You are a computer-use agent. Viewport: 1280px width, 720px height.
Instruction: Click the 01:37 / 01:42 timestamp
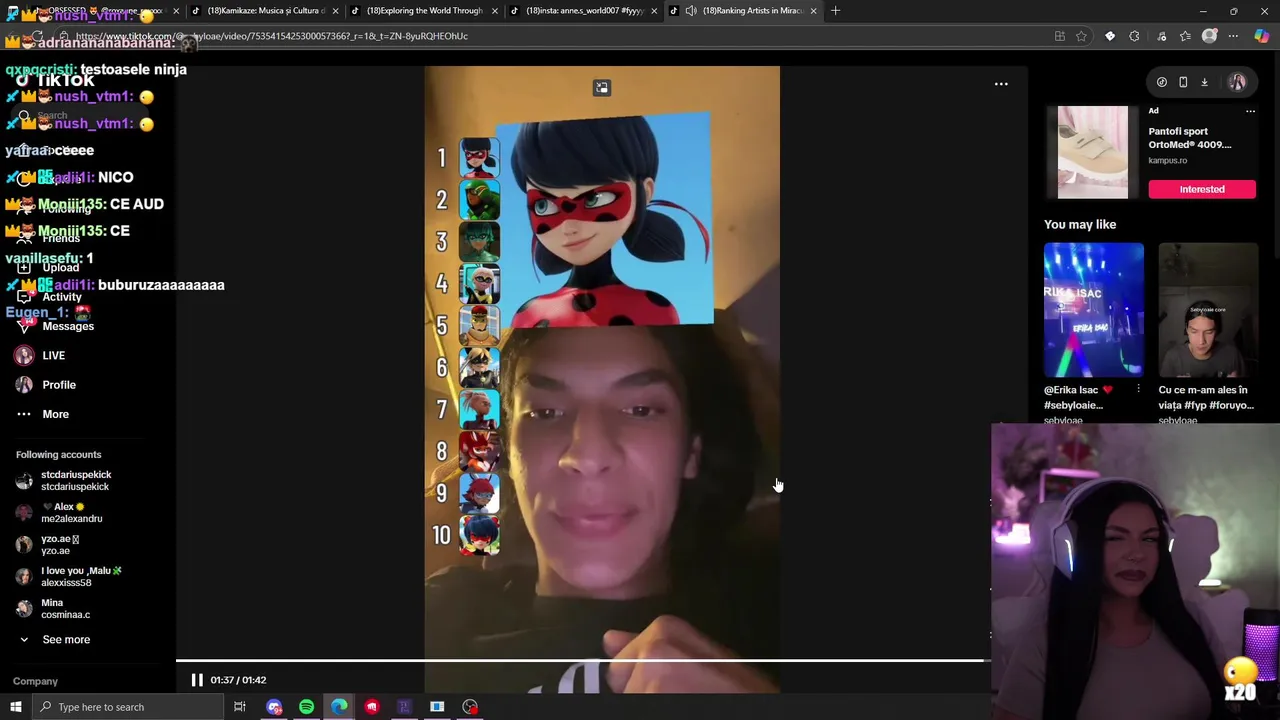[238, 680]
